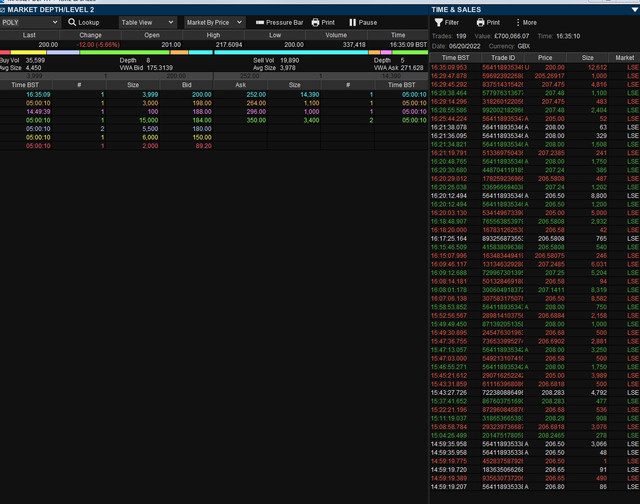Viewport: 640px width, 504px height.
Task: Click the Pause icon
Action: click(x=353, y=22)
